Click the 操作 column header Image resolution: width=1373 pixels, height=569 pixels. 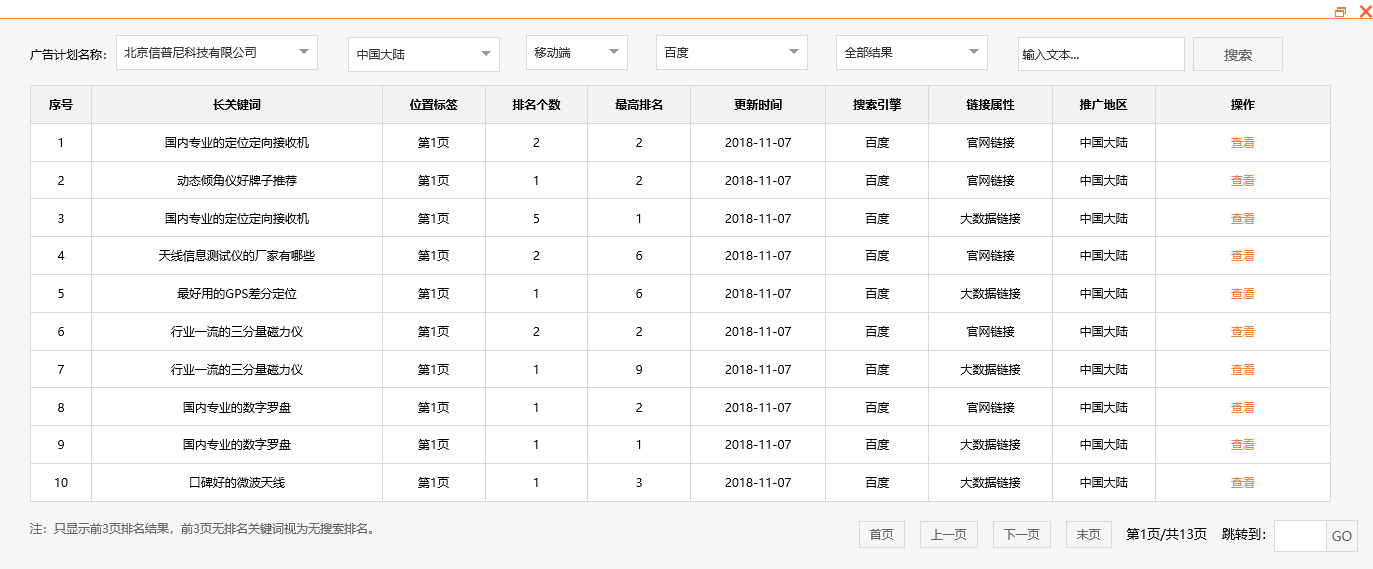coord(1243,105)
